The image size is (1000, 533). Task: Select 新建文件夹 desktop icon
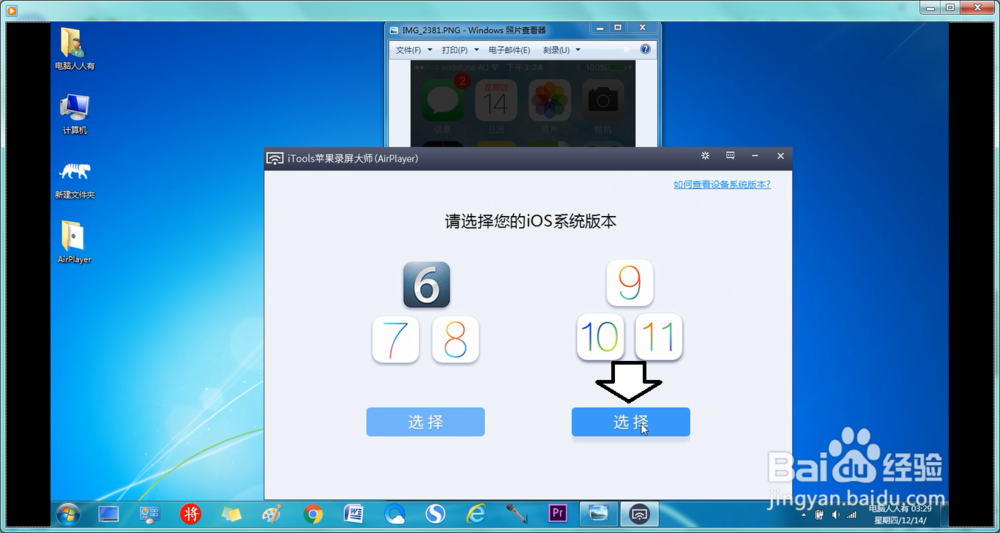pyautogui.click(x=75, y=180)
